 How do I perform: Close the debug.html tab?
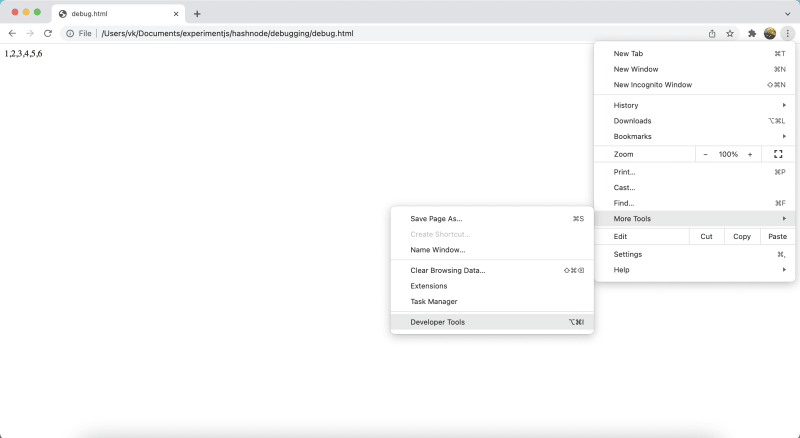point(176,14)
